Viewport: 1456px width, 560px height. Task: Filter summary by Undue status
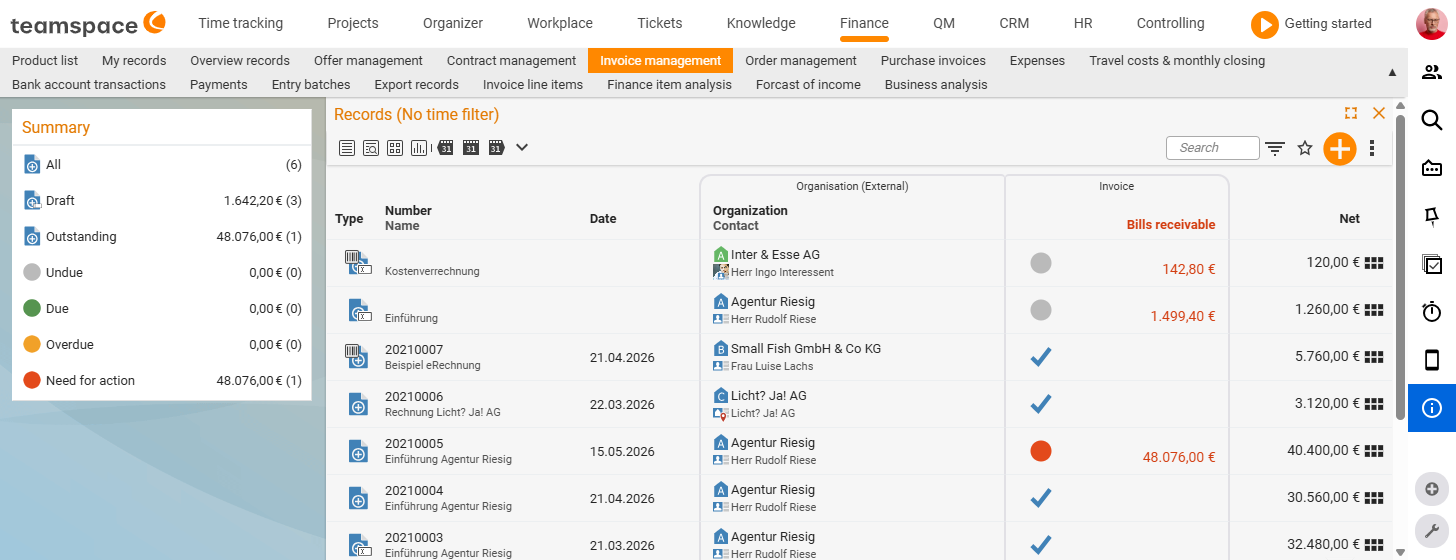click(x=162, y=273)
